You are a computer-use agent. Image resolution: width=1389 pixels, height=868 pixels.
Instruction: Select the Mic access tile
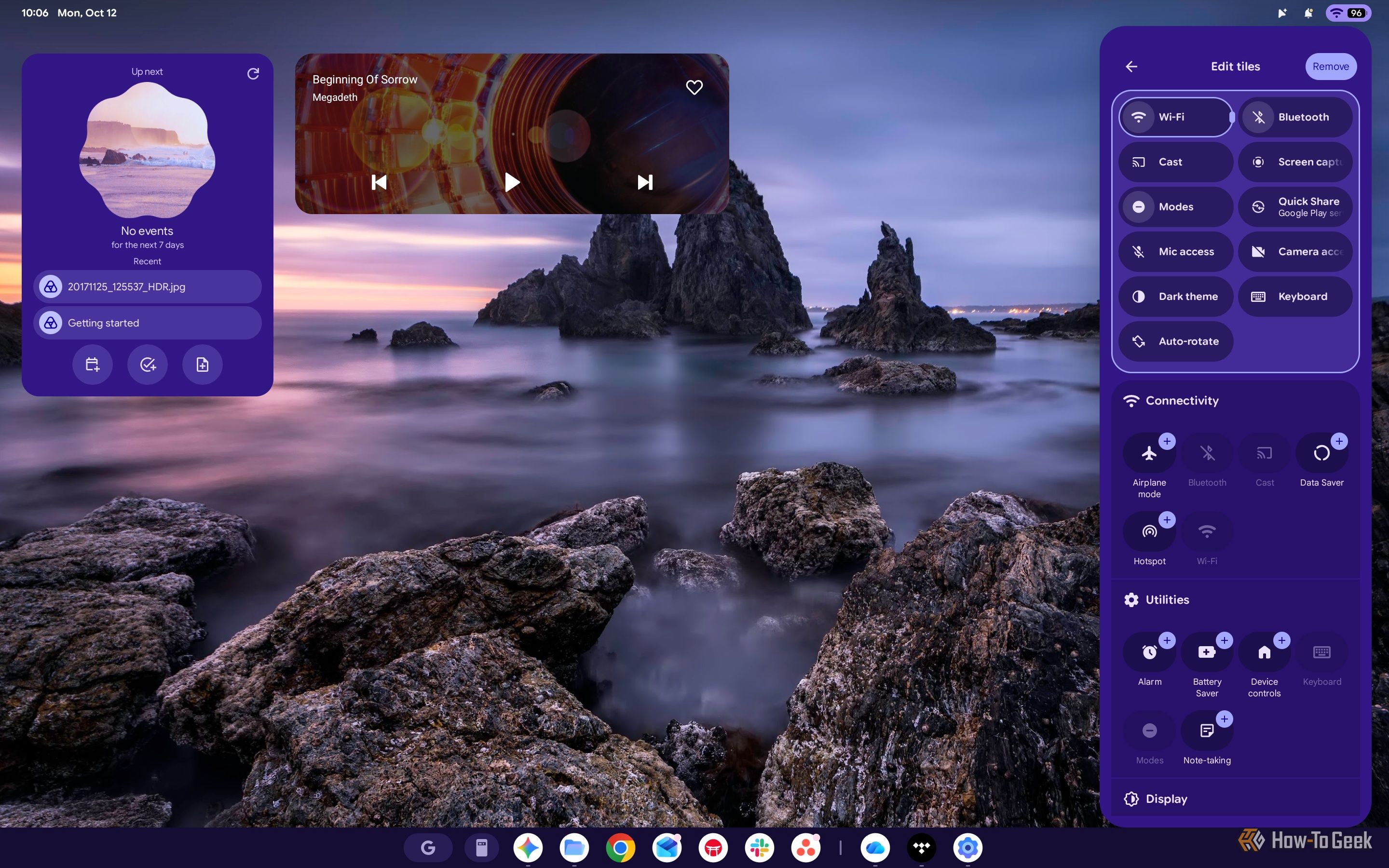[1175, 251]
